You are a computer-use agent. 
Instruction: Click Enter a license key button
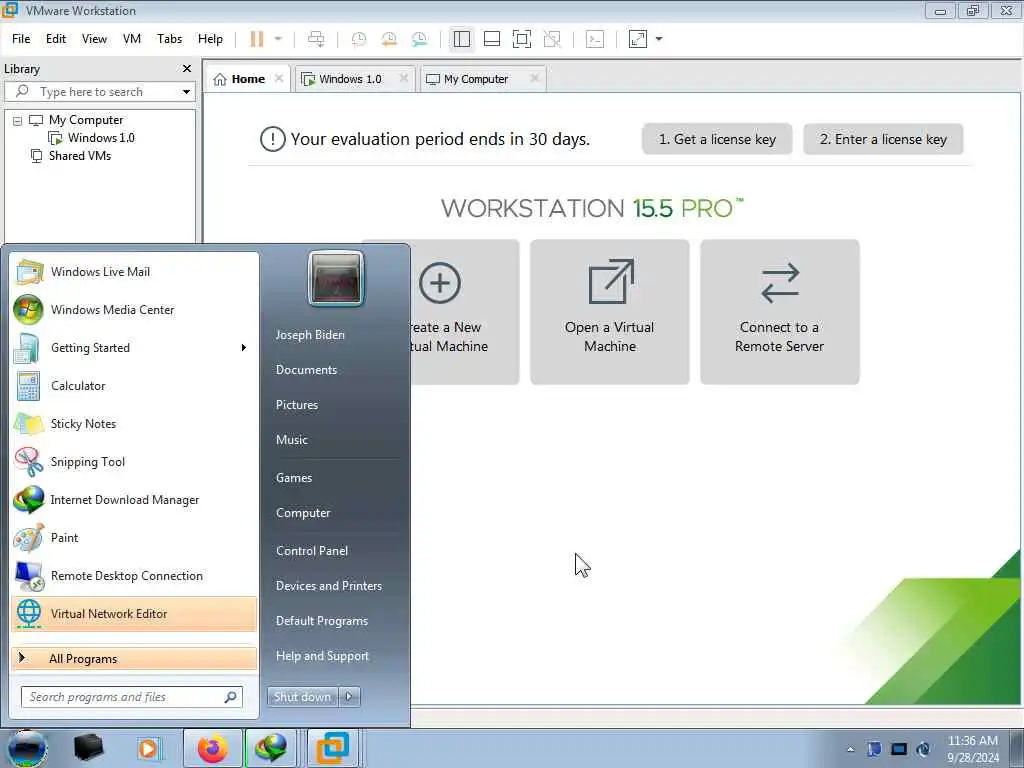pyautogui.click(x=883, y=139)
